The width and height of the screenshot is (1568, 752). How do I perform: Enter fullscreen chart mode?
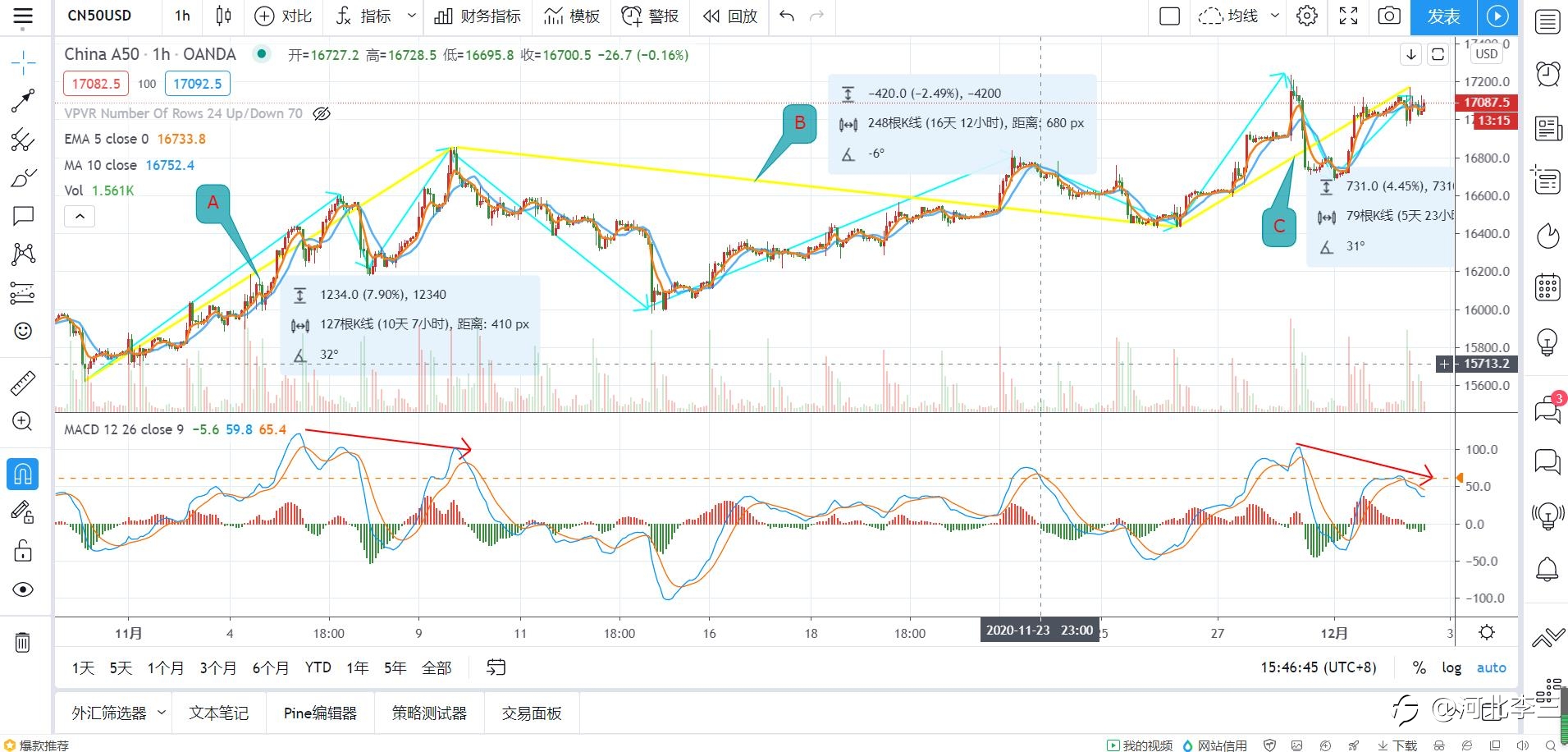point(1348,16)
